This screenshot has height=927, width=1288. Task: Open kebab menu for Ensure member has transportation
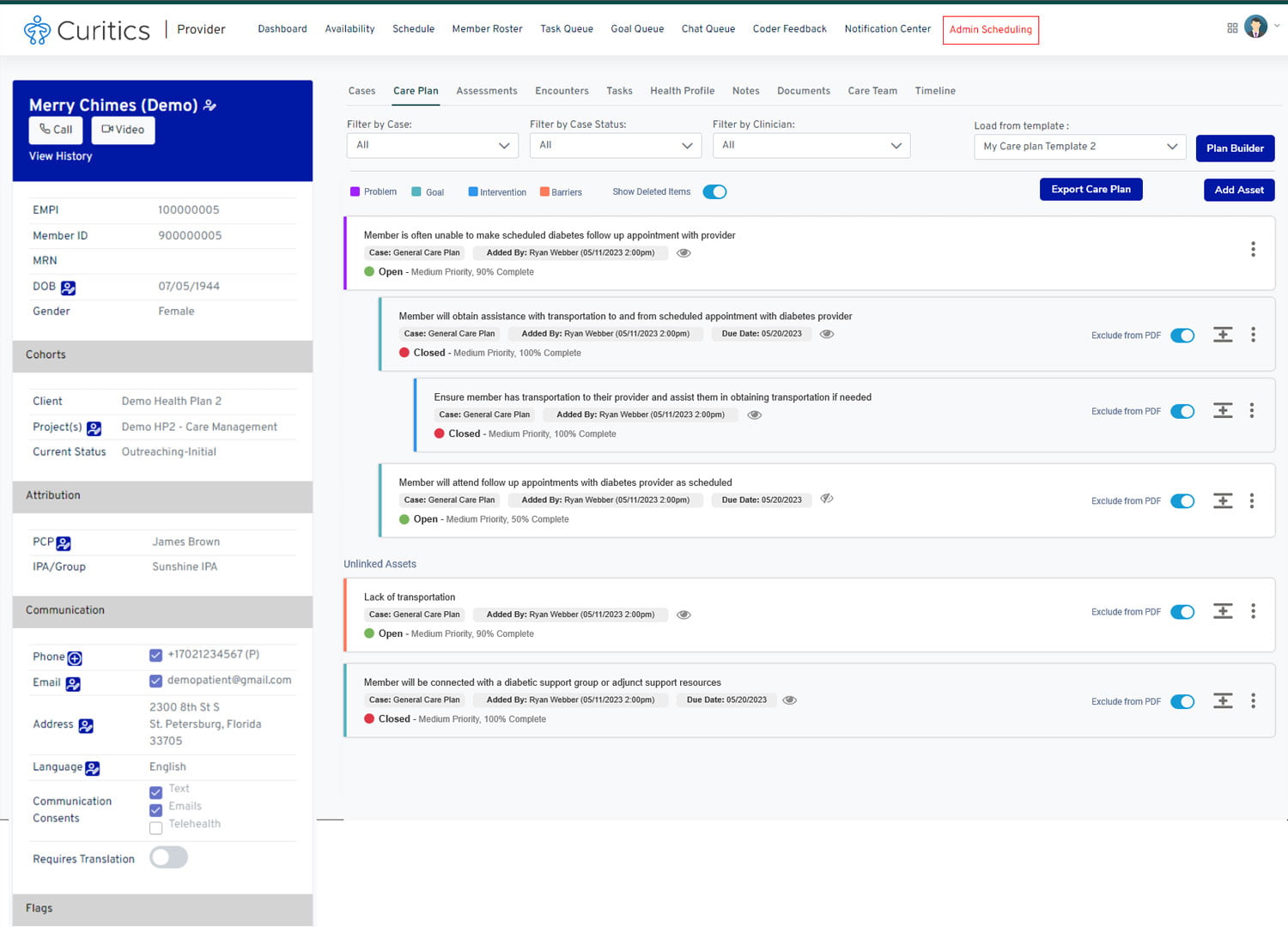click(x=1252, y=410)
